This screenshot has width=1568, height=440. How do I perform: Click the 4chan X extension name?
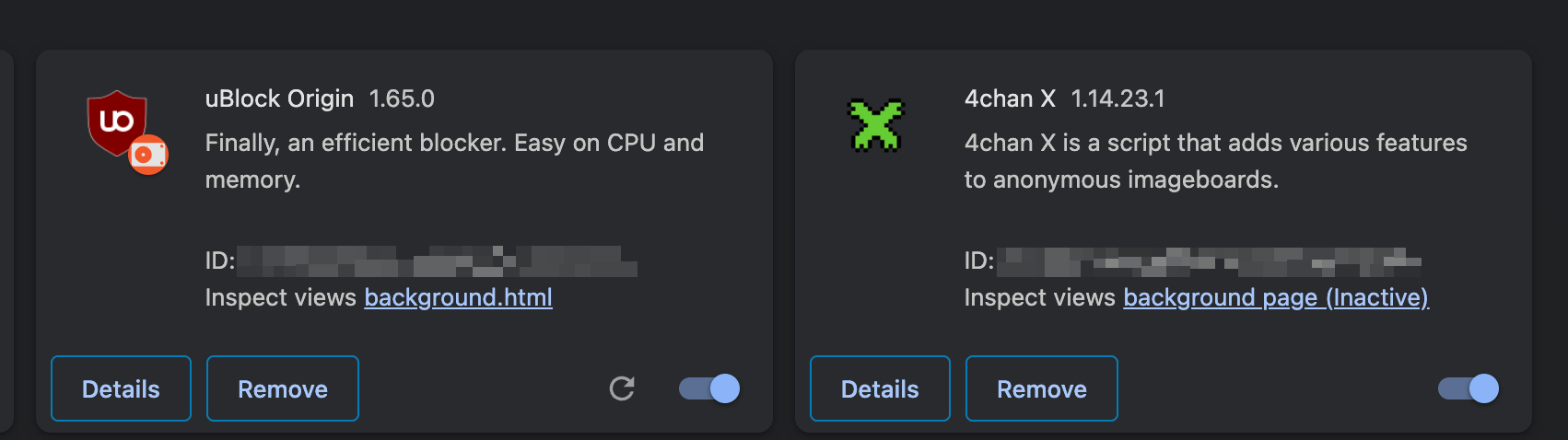[1010, 98]
